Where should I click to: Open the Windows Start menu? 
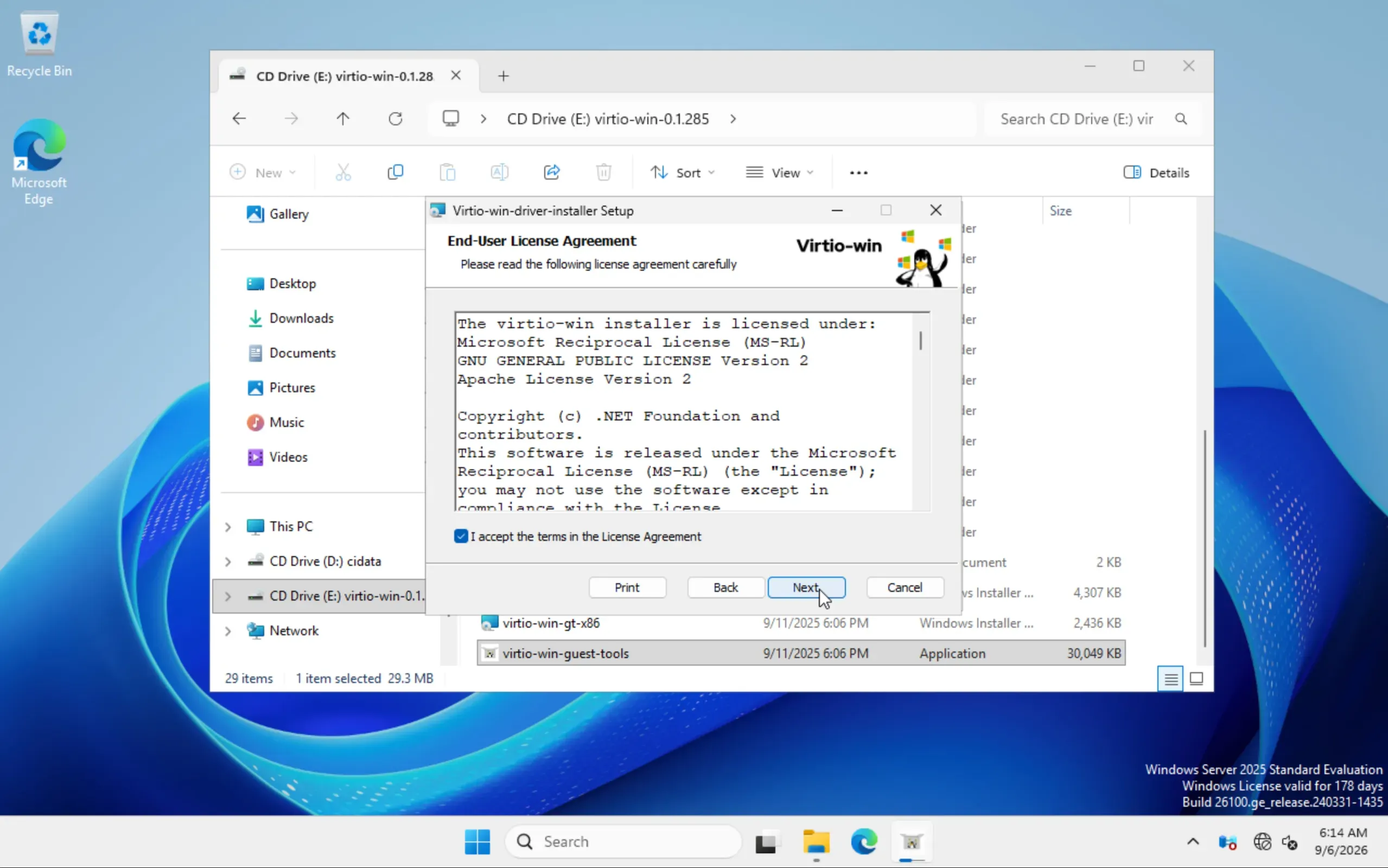tap(477, 841)
